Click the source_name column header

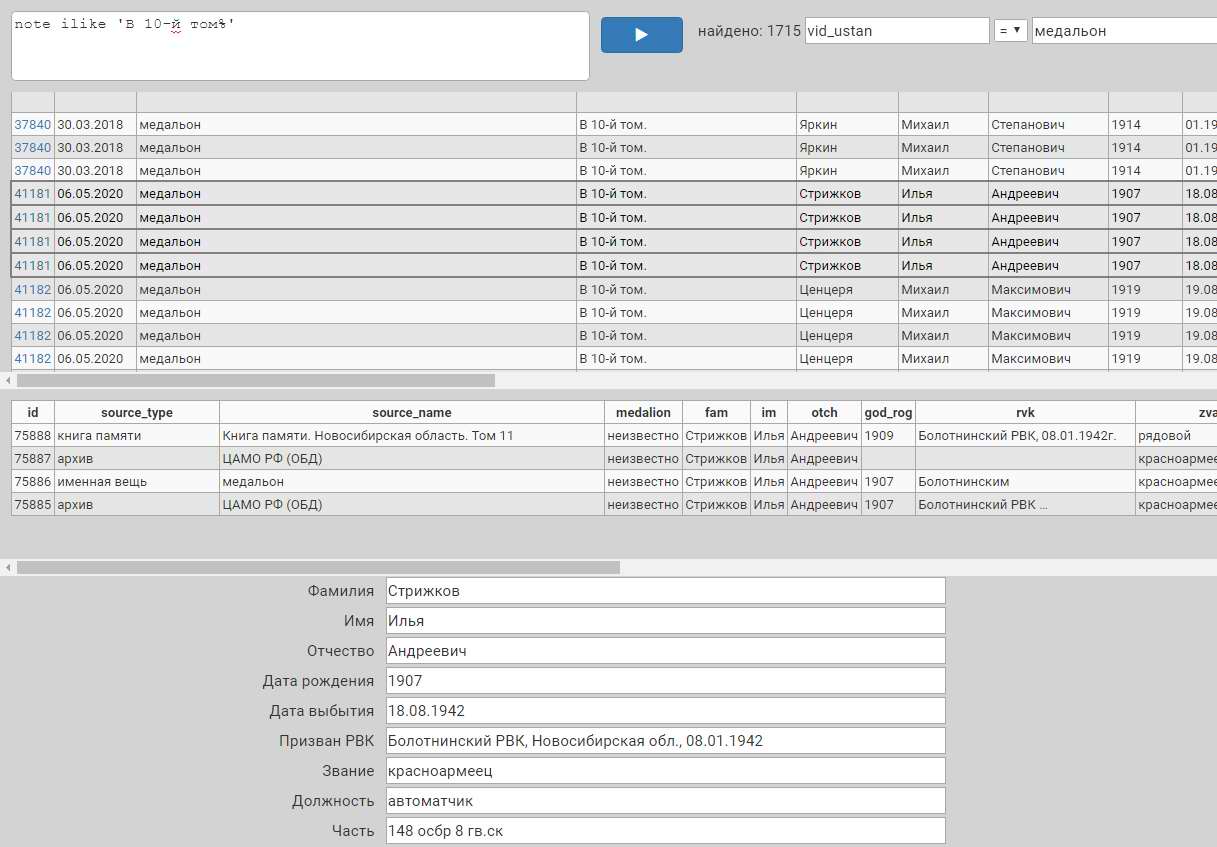pos(411,412)
